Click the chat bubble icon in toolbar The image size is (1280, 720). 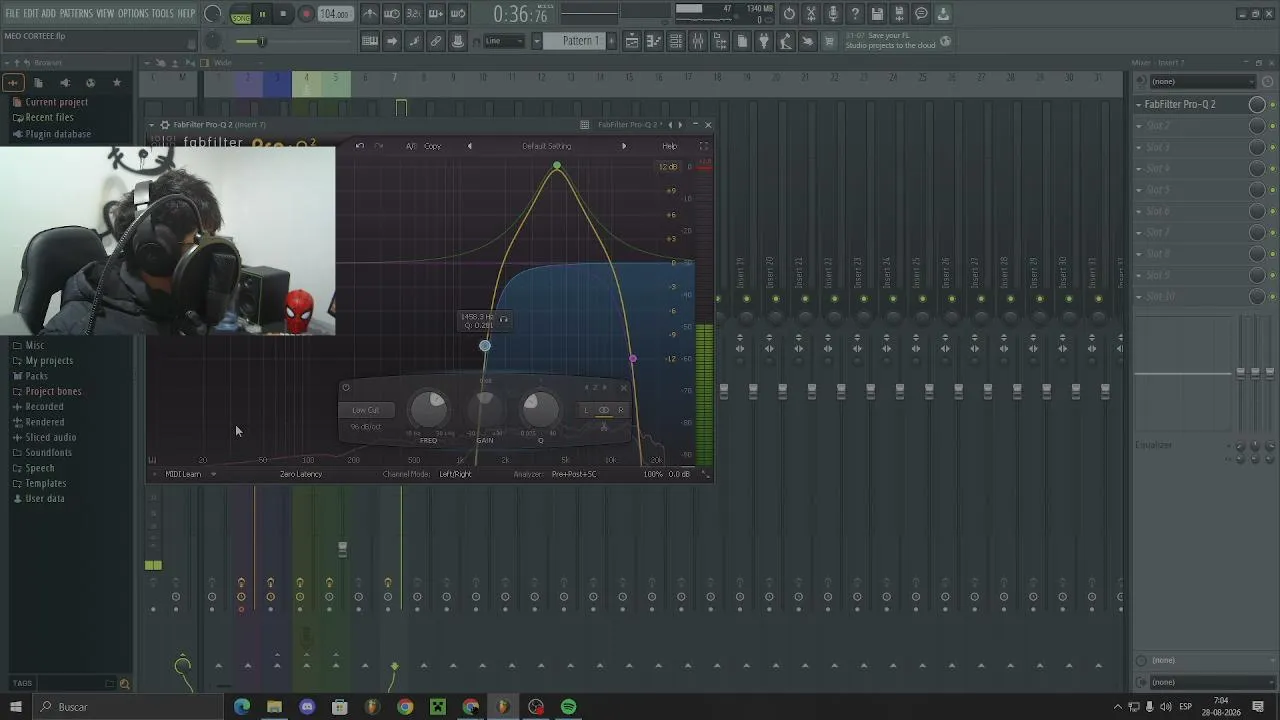click(x=921, y=14)
